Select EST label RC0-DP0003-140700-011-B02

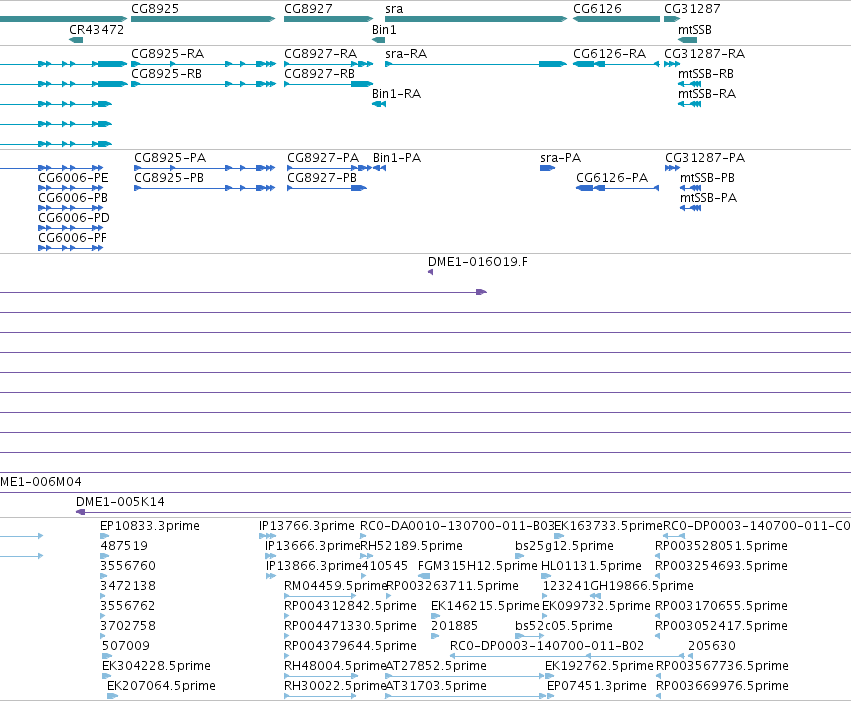tap(547, 646)
